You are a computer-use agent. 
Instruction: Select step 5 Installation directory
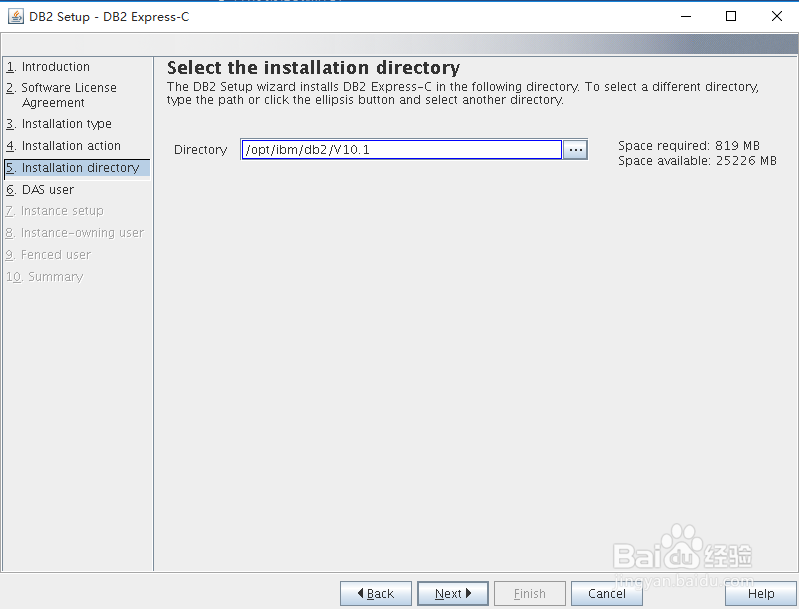(x=77, y=168)
